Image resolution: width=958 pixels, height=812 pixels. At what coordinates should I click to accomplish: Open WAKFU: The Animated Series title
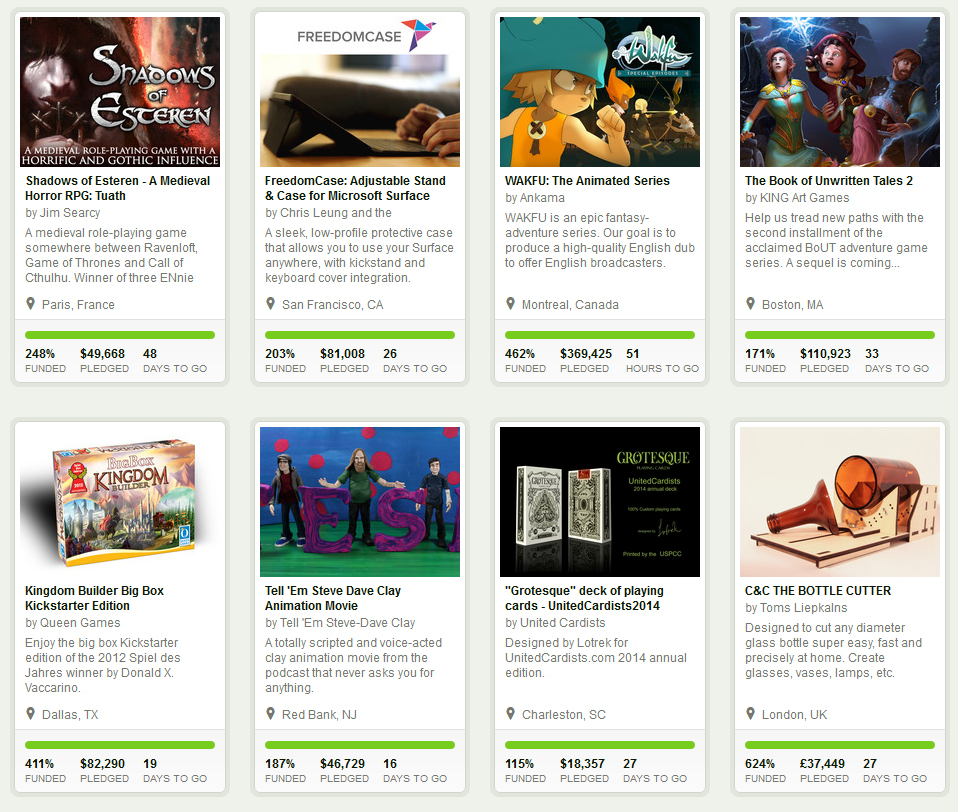587,181
